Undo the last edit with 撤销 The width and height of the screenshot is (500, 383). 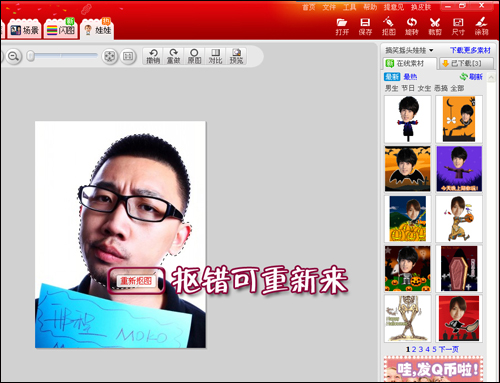point(153,56)
